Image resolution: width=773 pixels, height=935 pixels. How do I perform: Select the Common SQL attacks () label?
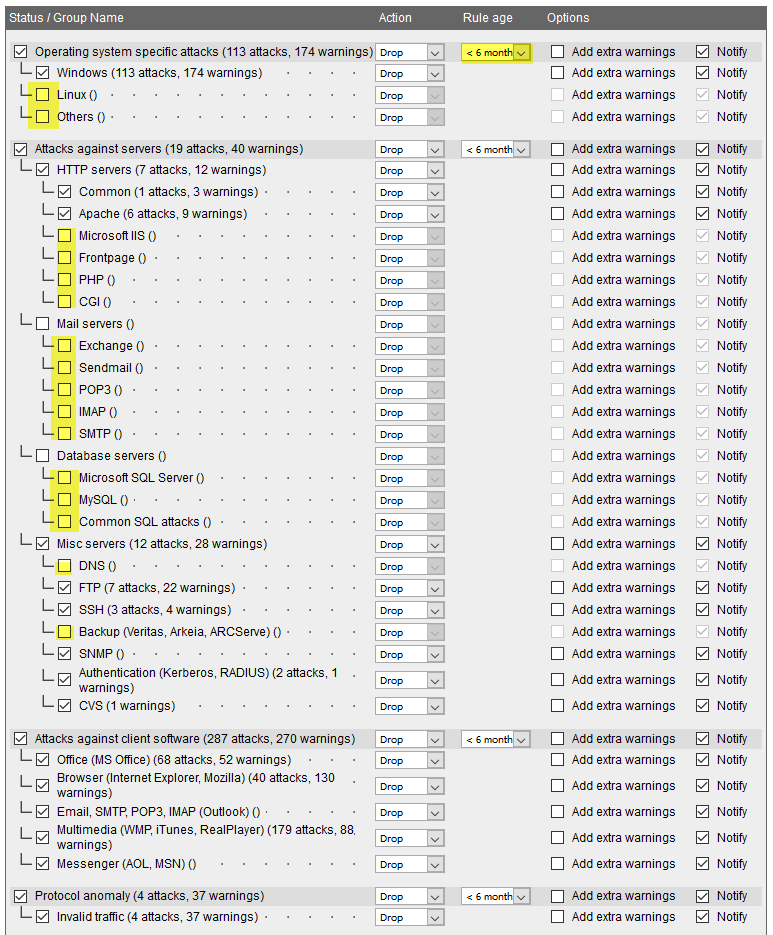(x=145, y=522)
